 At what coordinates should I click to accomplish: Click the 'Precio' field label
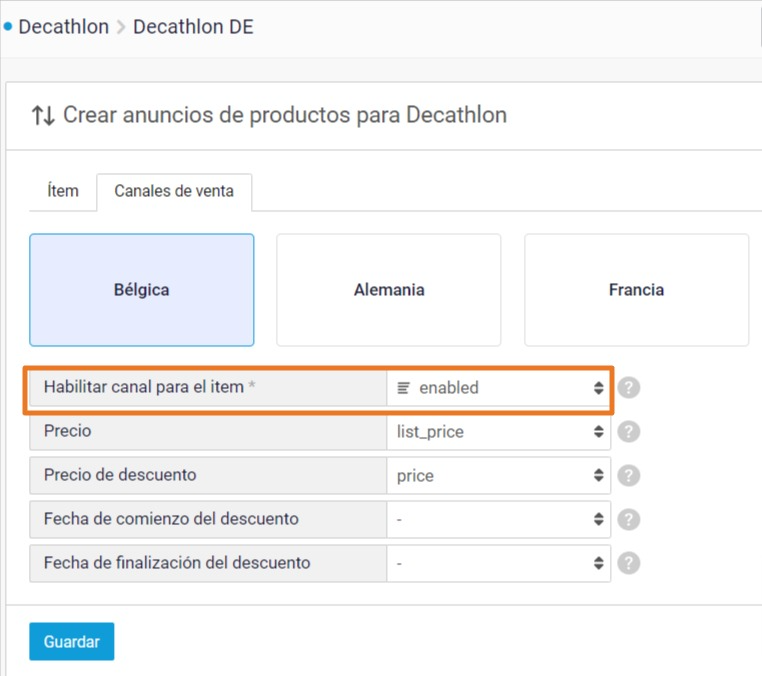point(68,431)
